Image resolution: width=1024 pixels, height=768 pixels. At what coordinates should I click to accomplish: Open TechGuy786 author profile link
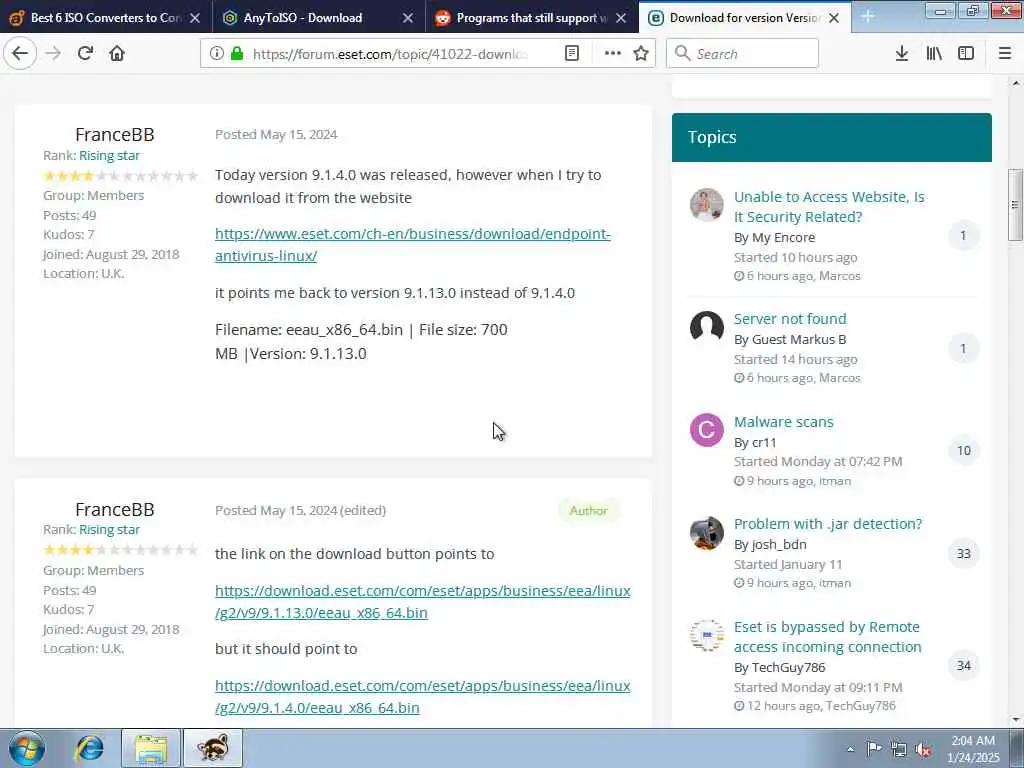click(789, 667)
